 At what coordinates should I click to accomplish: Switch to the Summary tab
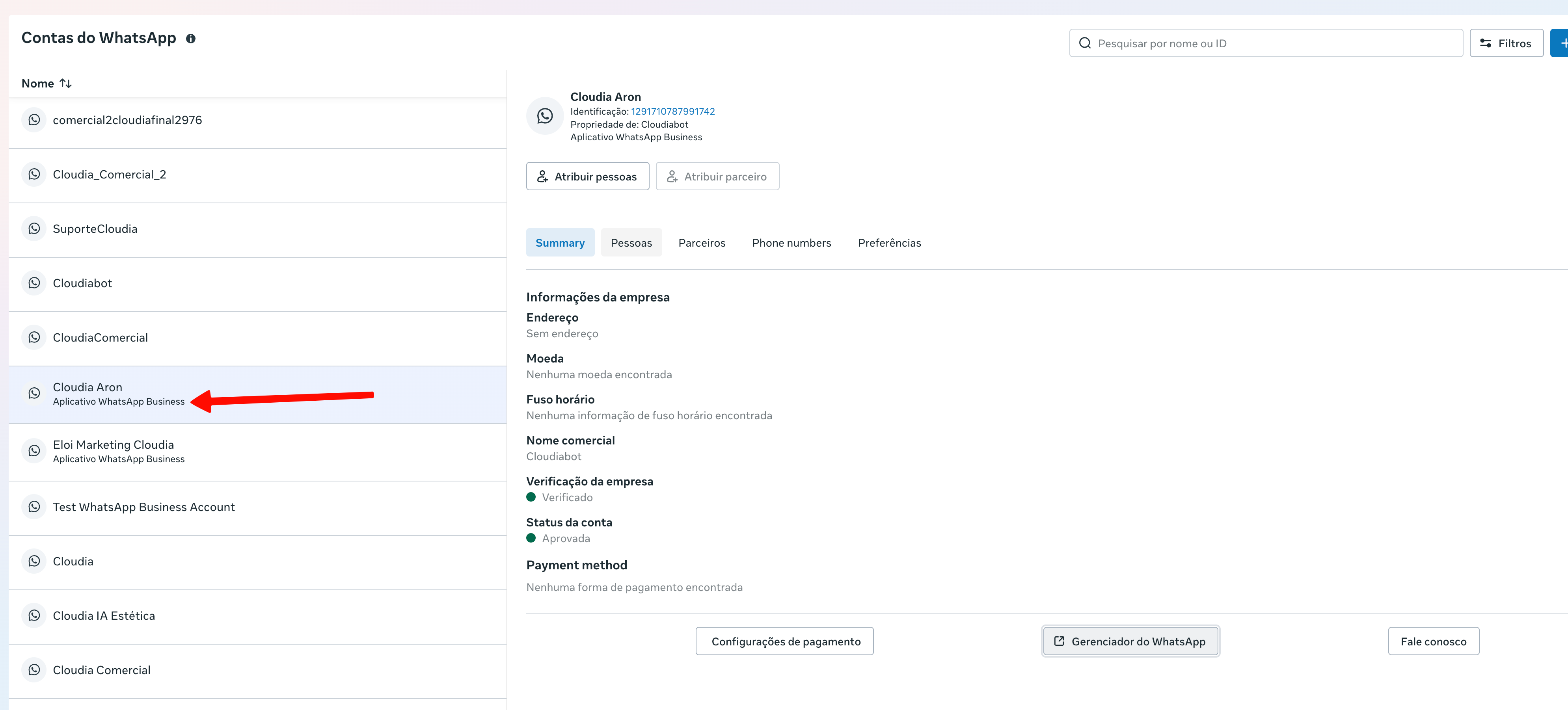coord(560,243)
